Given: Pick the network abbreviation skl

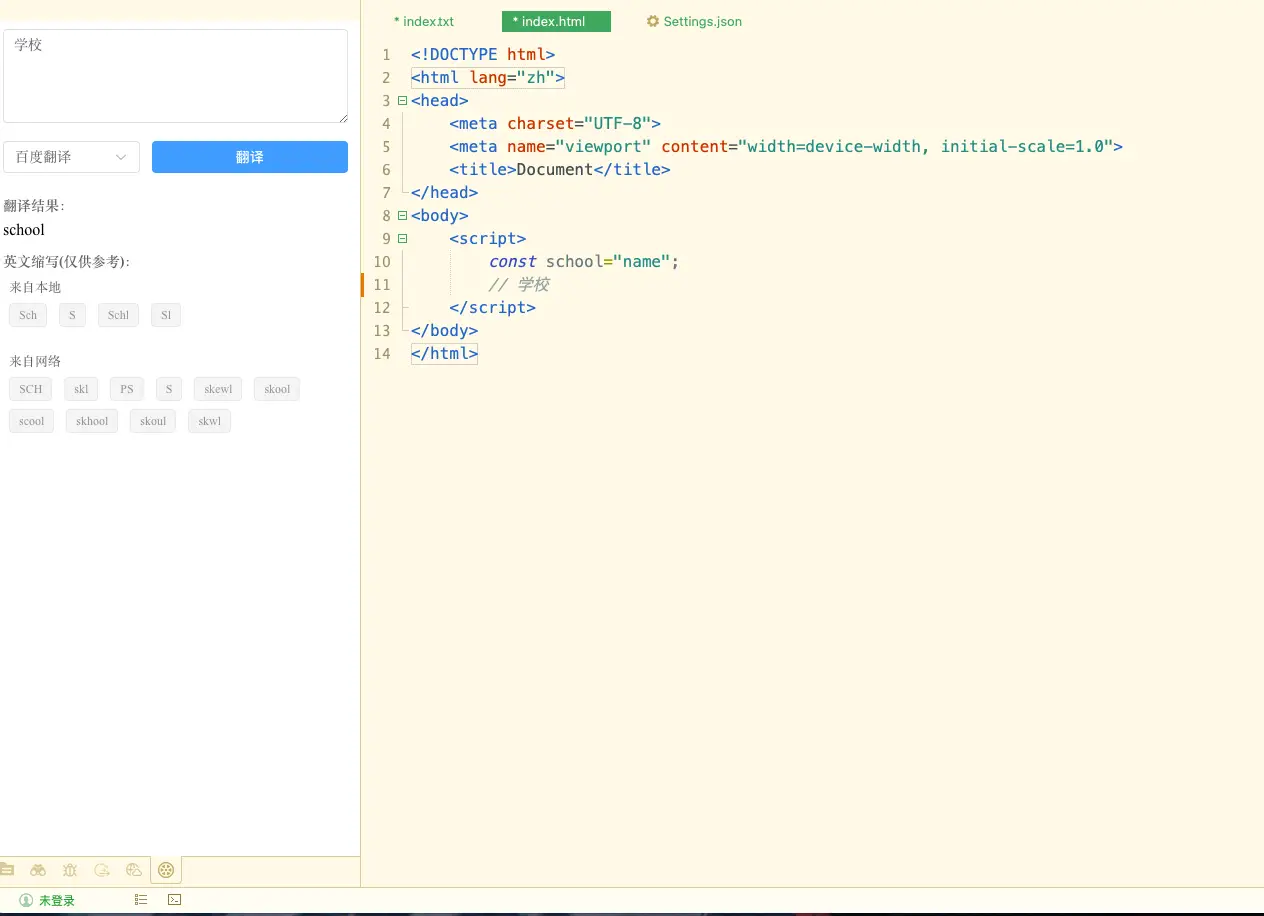Looking at the screenshot, I should [x=81, y=389].
